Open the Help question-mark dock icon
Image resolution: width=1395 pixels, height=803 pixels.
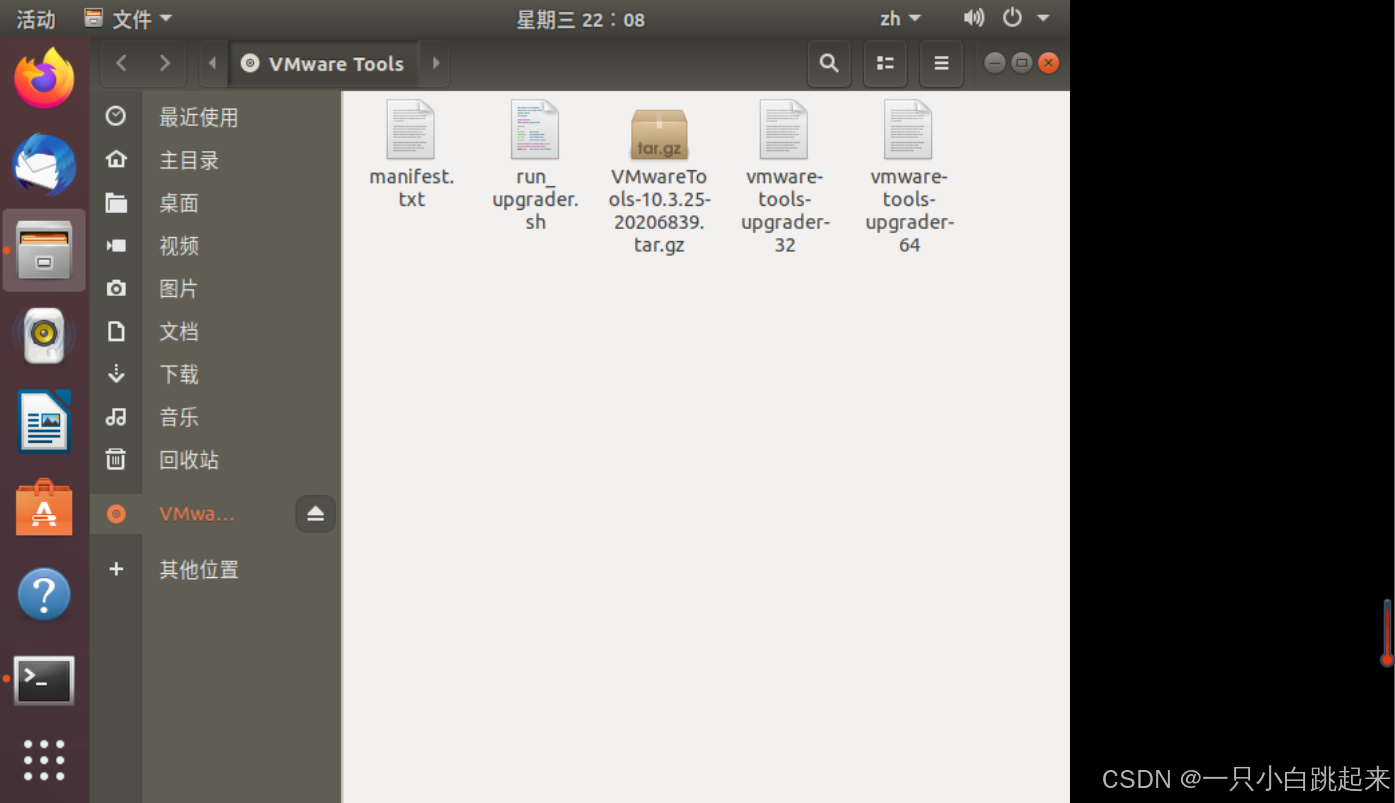(44, 594)
